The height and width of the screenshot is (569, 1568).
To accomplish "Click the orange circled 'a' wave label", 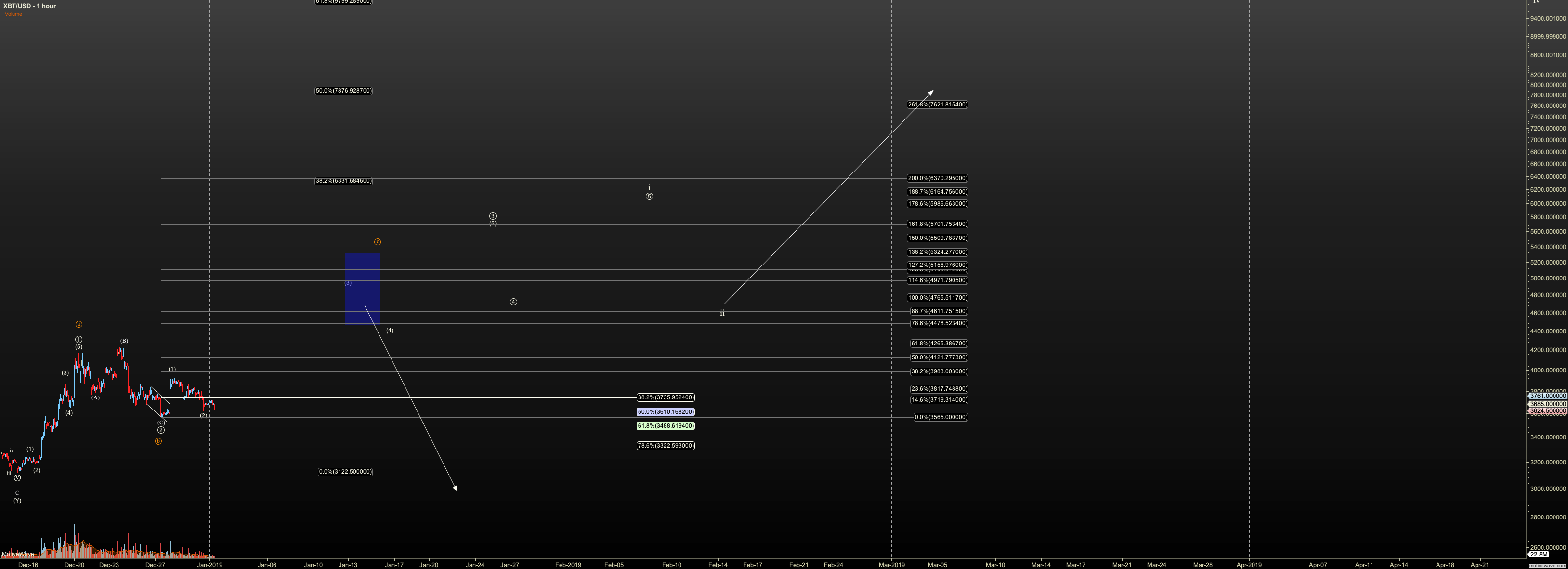I will point(78,325).
